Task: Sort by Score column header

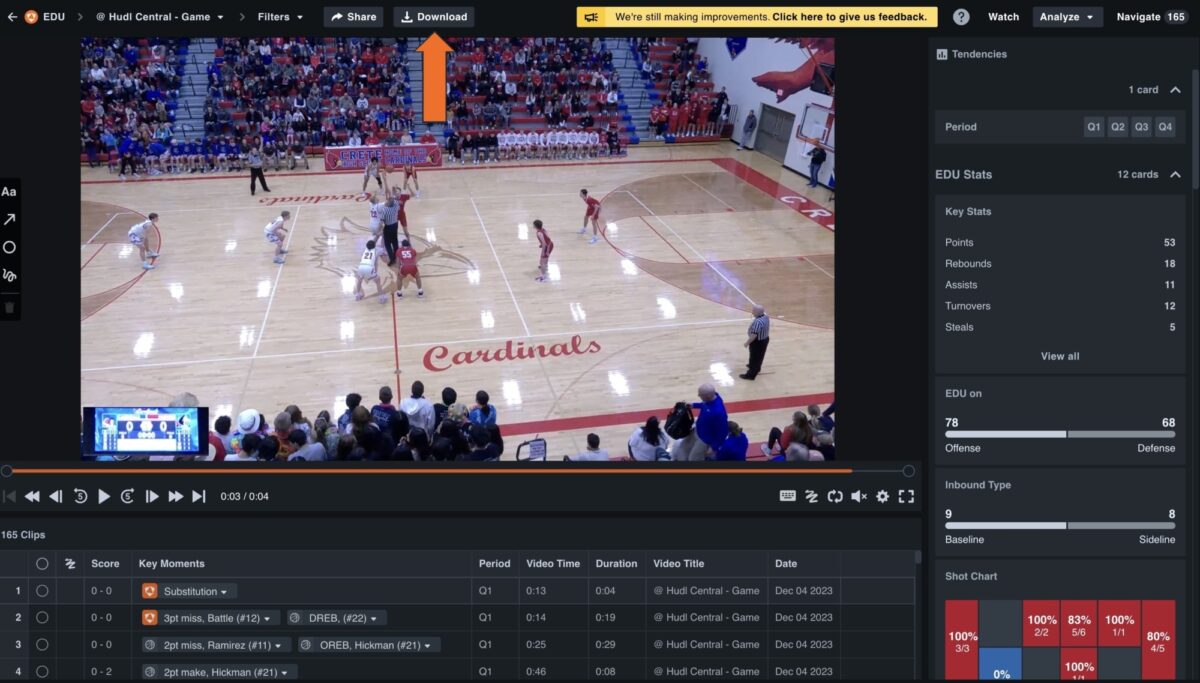Action: [x=105, y=564]
